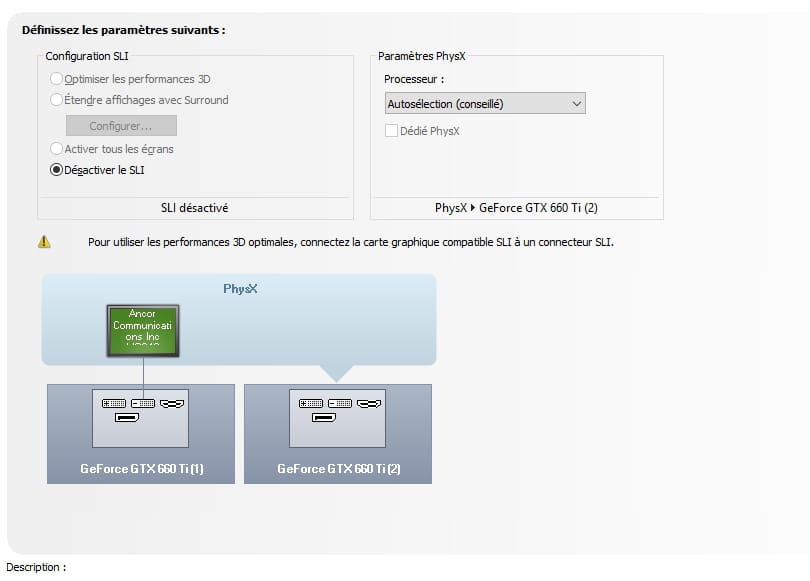Click the PhysX logo in diagram

tap(240, 289)
